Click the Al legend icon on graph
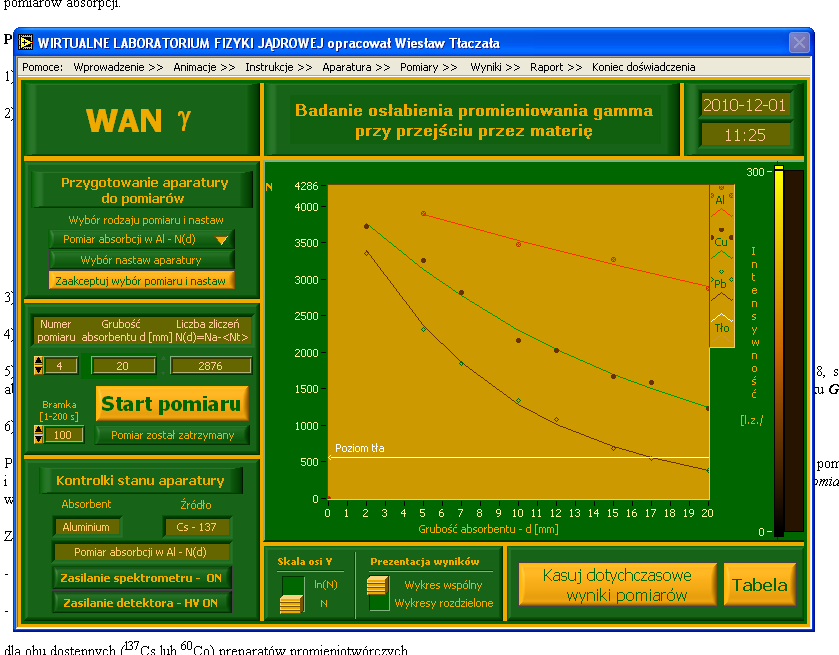The width and height of the screenshot is (839, 655). [721, 212]
